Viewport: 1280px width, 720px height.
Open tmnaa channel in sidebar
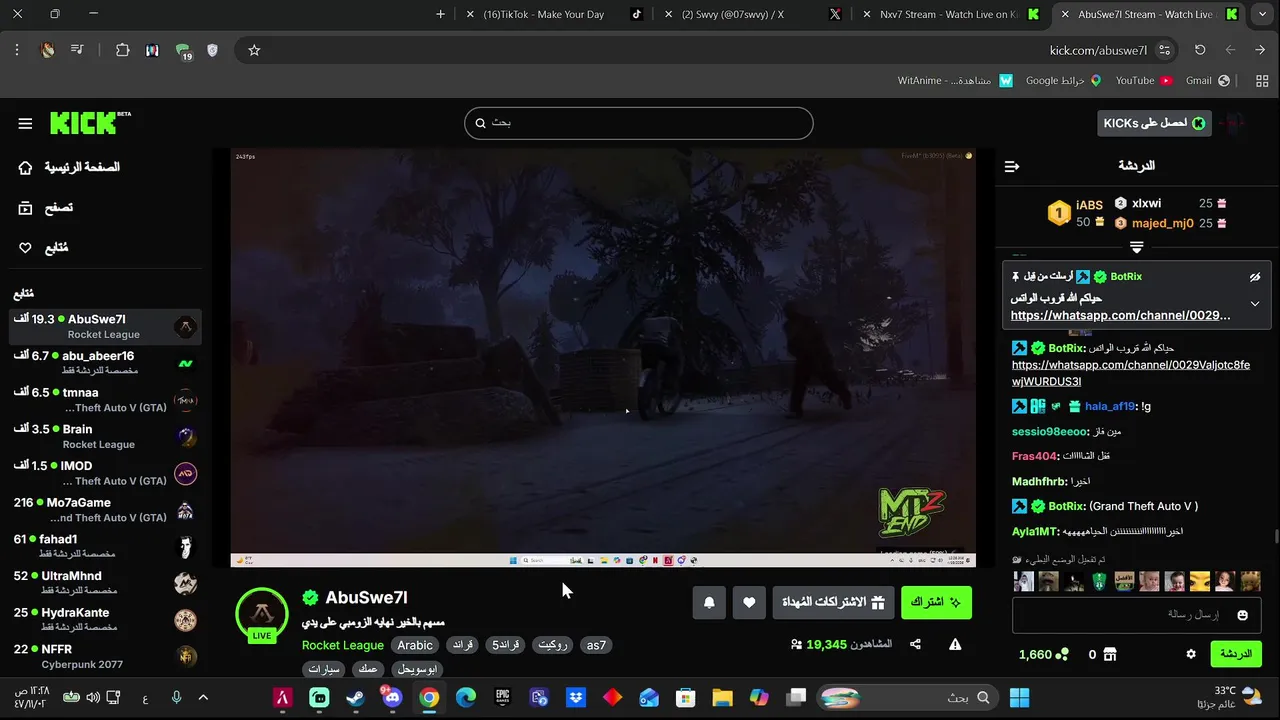click(105, 399)
